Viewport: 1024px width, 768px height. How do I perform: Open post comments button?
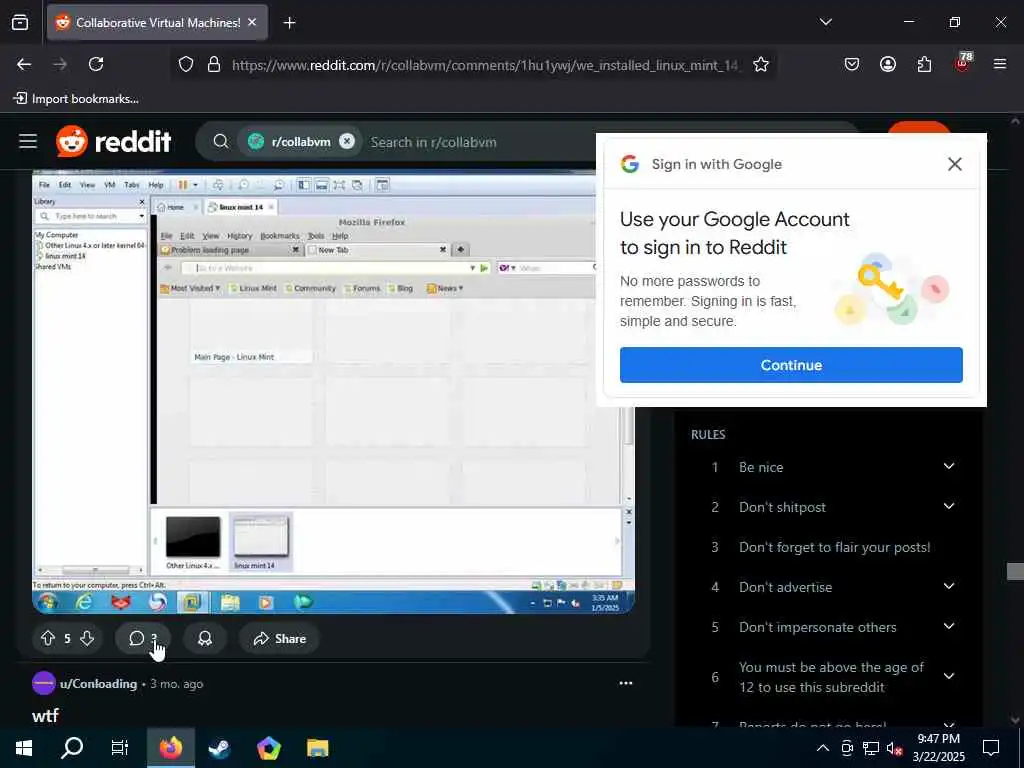(143, 638)
